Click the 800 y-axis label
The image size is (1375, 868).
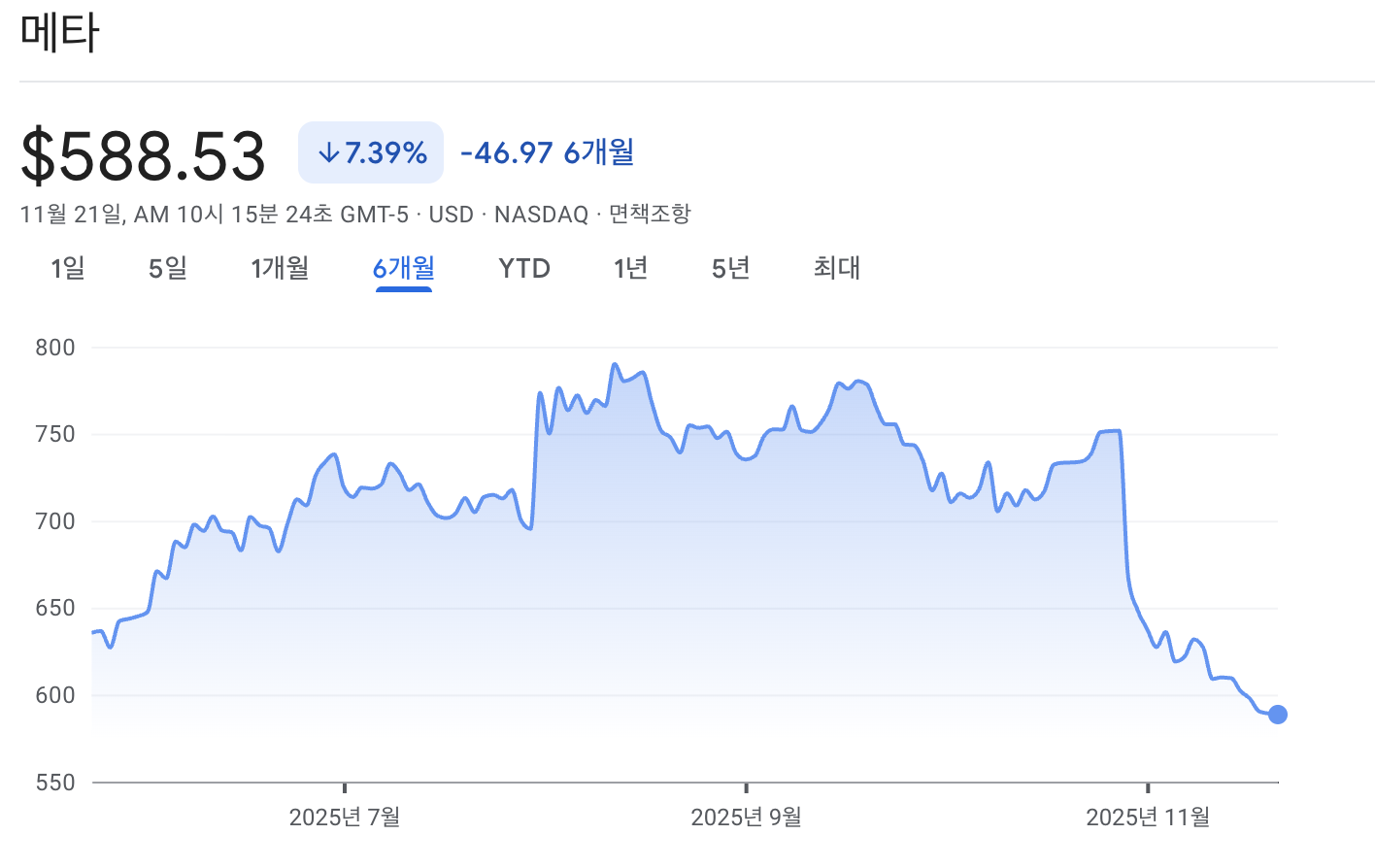pos(55,348)
